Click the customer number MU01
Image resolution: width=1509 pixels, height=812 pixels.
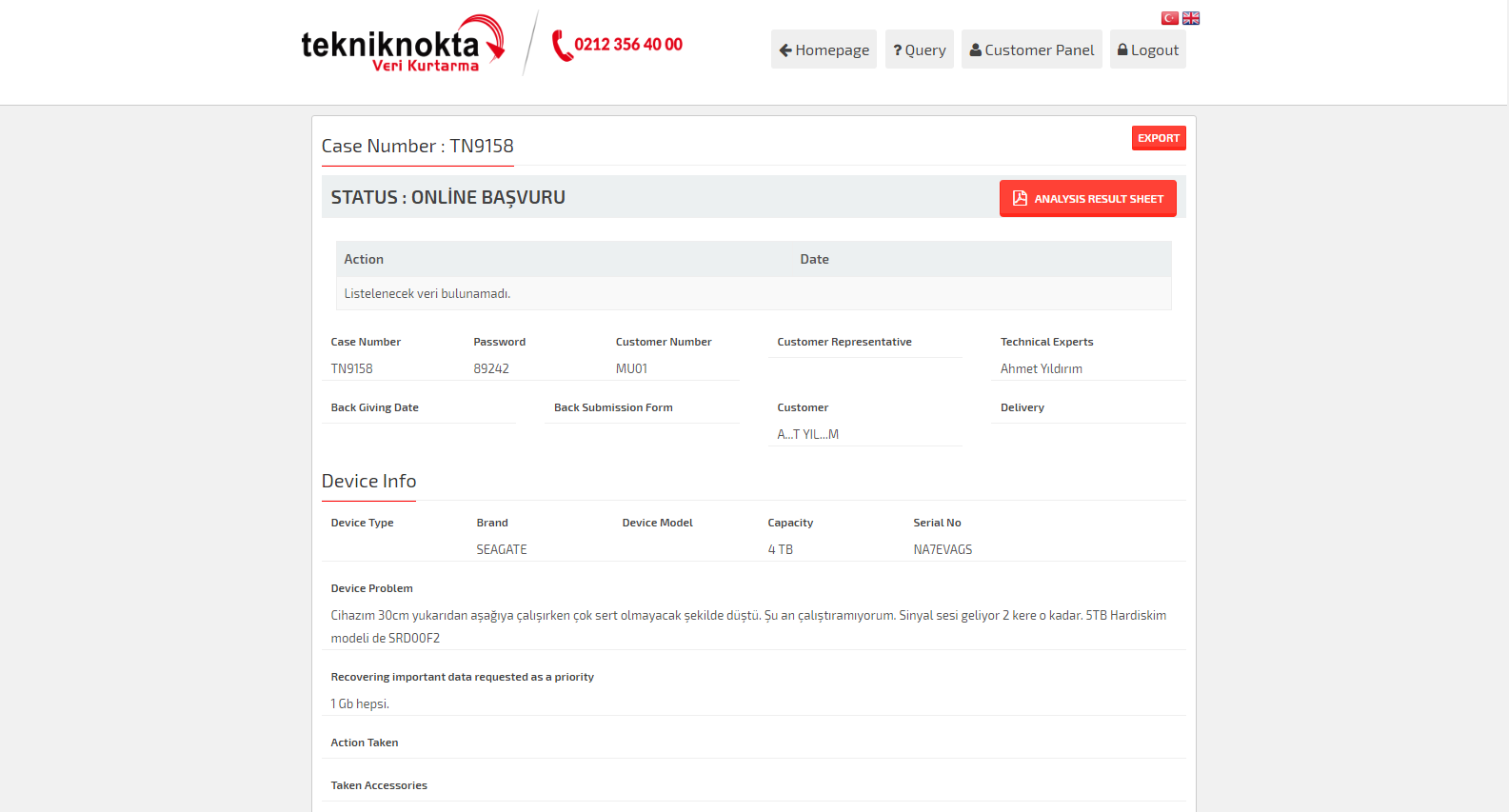[x=631, y=368]
